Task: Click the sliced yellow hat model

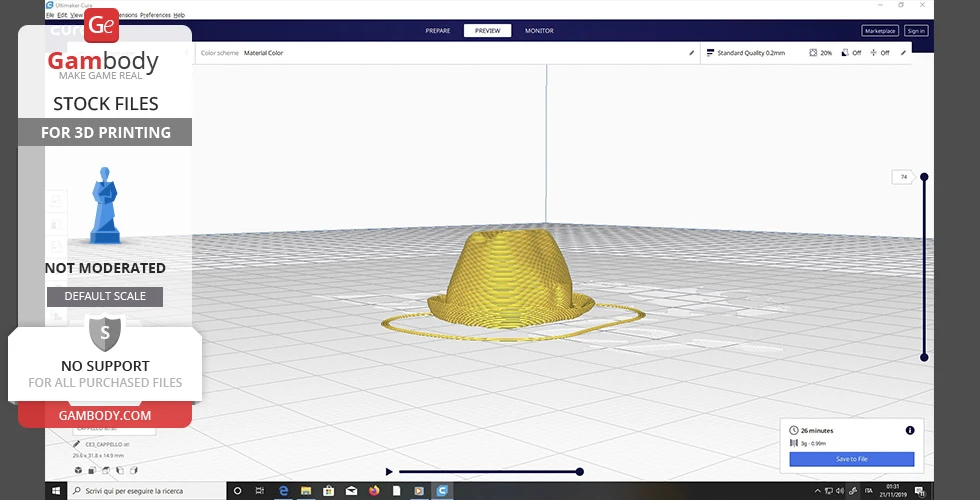Action: click(511, 279)
